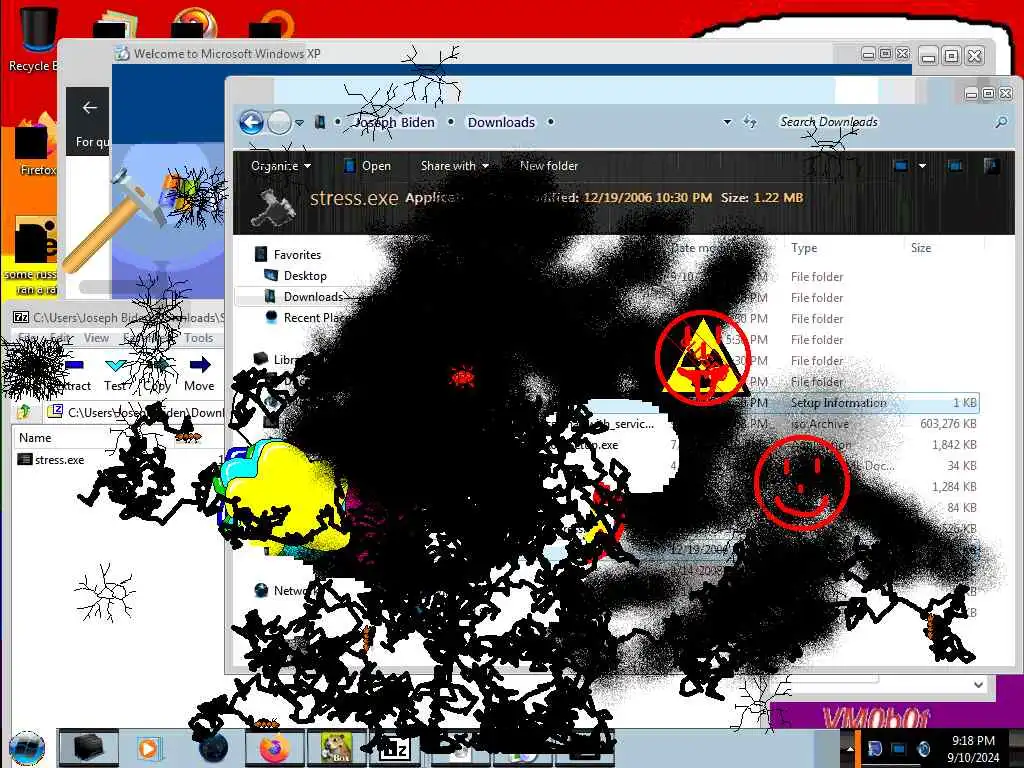
Task: Click the Test button in 7-Zip
Action: pyautogui.click(x=116, y=375)
